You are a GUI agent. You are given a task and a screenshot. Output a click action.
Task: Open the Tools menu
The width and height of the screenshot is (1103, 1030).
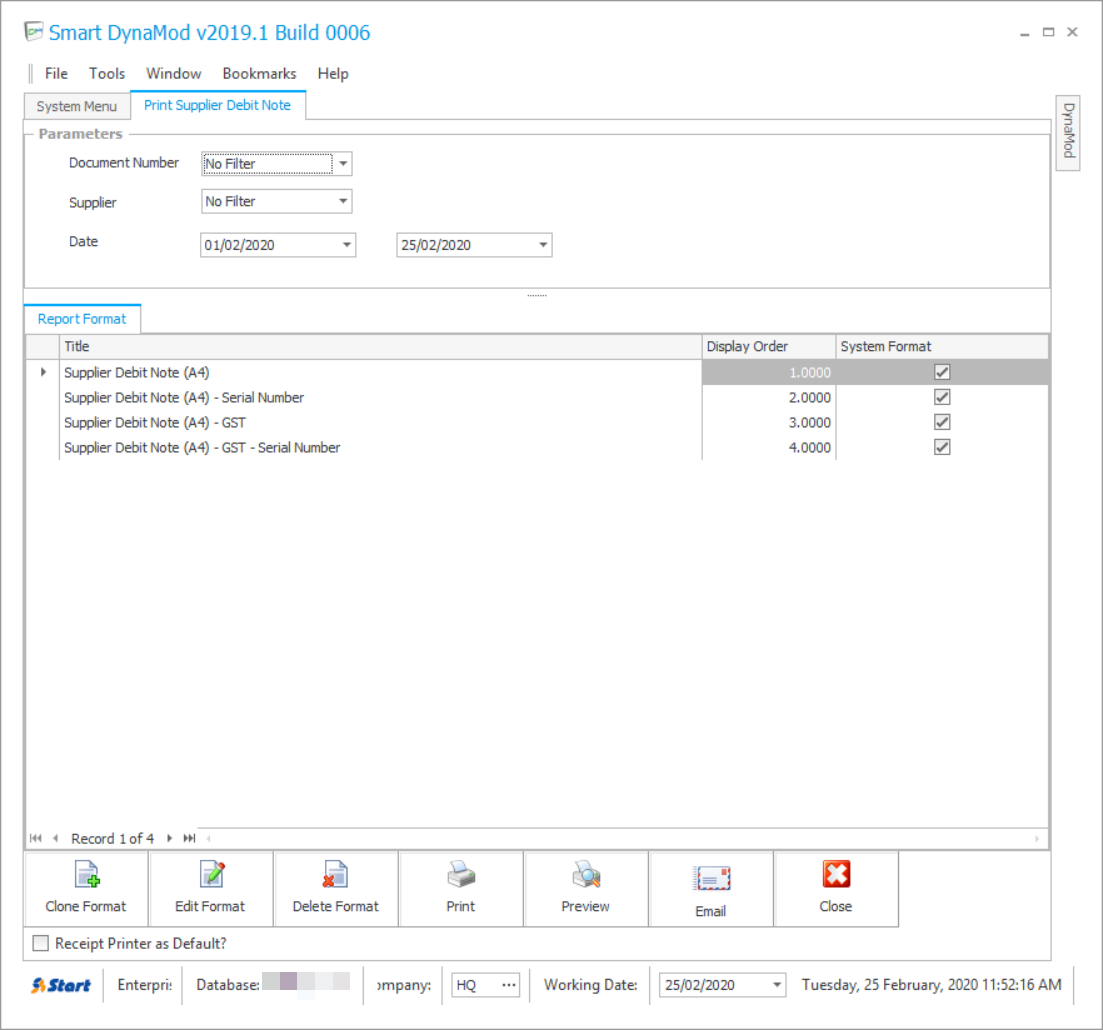pyautogui.click(x=107, y=74)
